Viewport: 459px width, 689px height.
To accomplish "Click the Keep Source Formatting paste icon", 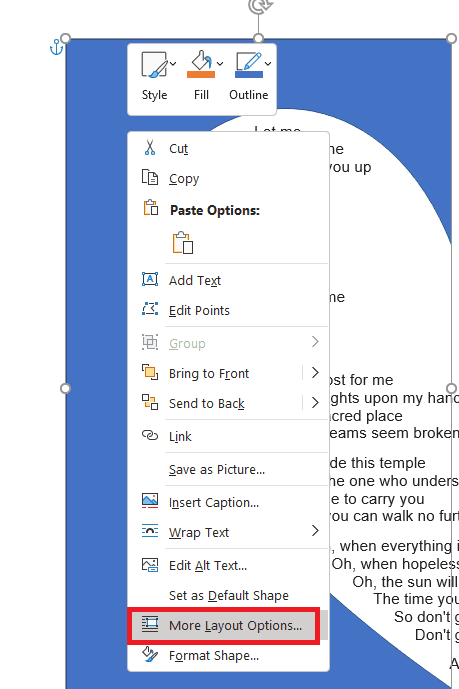I will 183,243.
